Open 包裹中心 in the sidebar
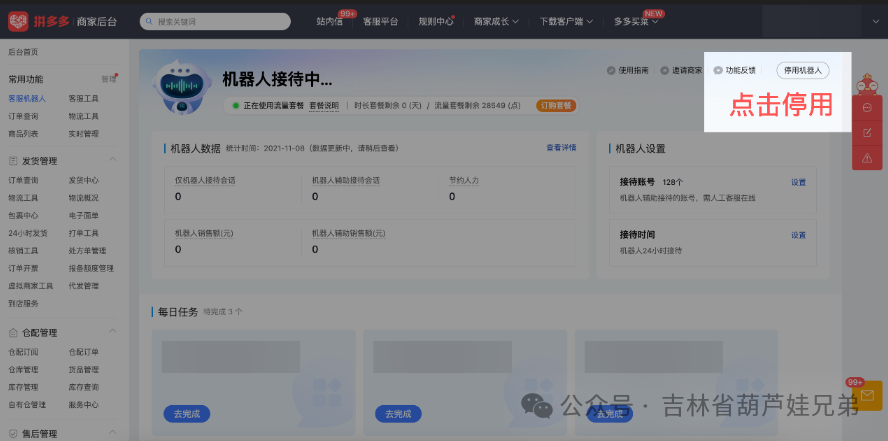The image size is (888, 441). point(23,215)
